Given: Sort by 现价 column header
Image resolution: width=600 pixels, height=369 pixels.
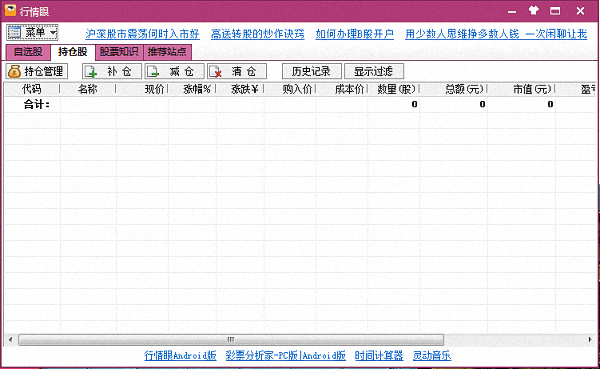Looking at the screenshot, I should tap(142, 89).
